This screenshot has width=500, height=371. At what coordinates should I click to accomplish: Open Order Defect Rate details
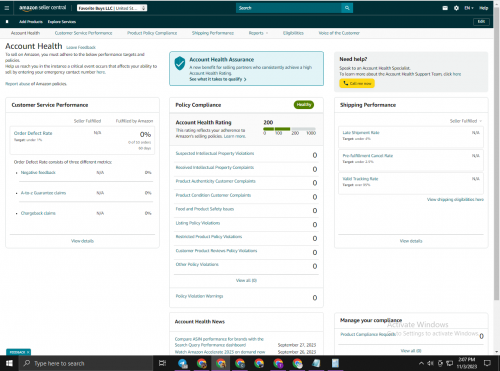[x=33, y=133]
